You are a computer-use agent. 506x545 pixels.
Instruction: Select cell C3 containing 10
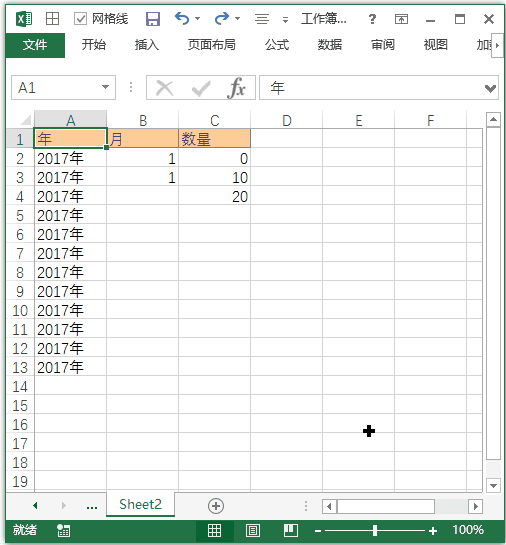click(215, 177)
